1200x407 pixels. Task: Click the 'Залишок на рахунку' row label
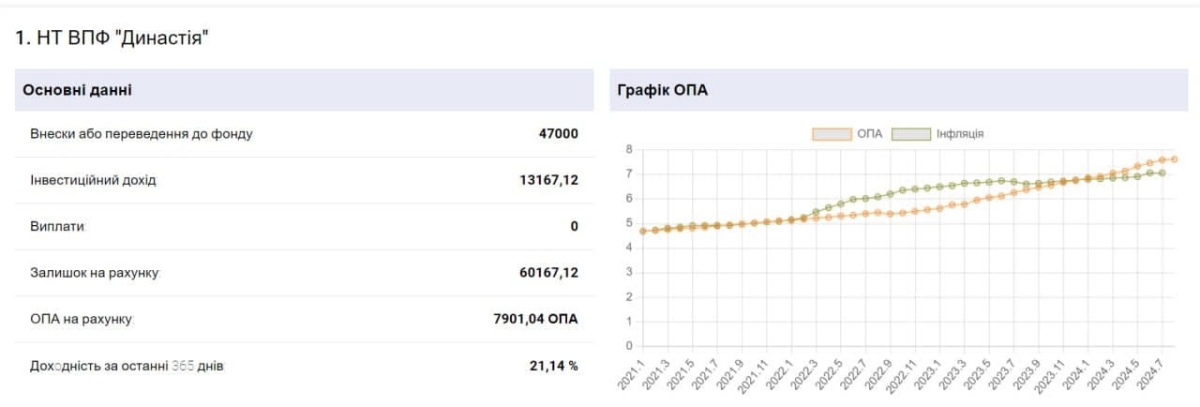coord(95,272)
